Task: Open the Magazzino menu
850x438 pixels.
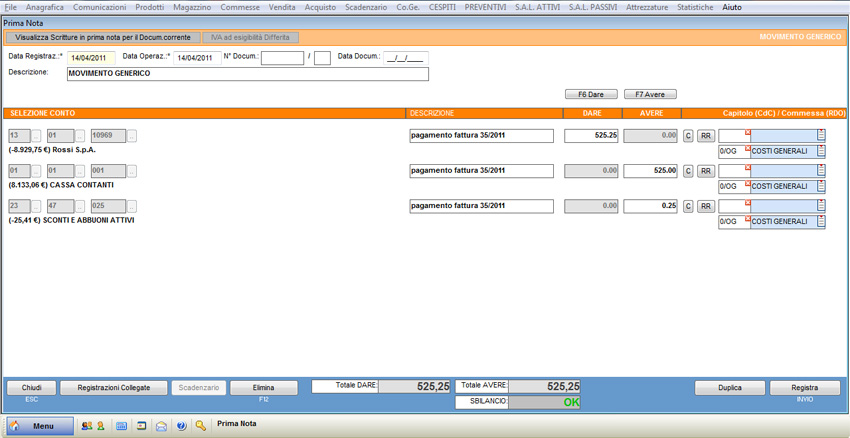Action: tap(192, 7)
